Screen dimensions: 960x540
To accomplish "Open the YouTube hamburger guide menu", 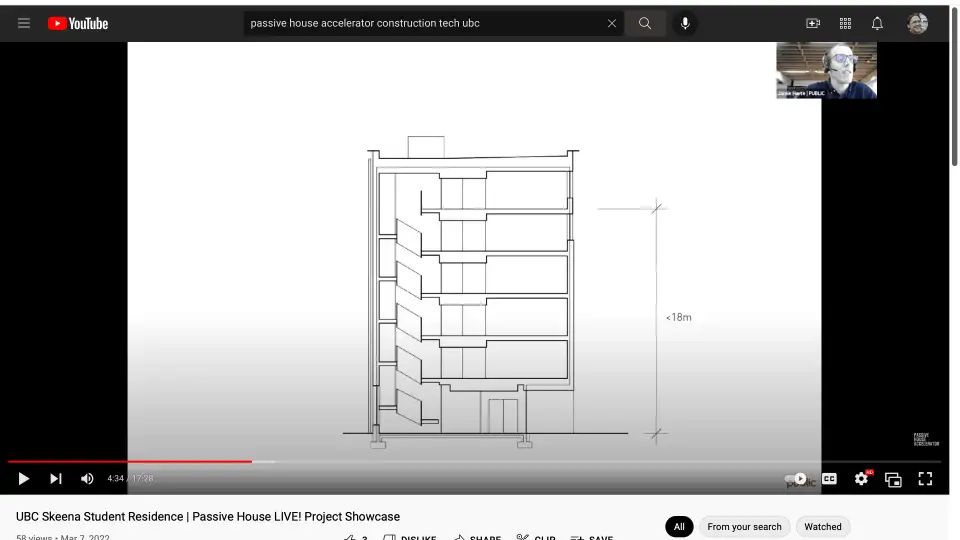I will 24,23.
